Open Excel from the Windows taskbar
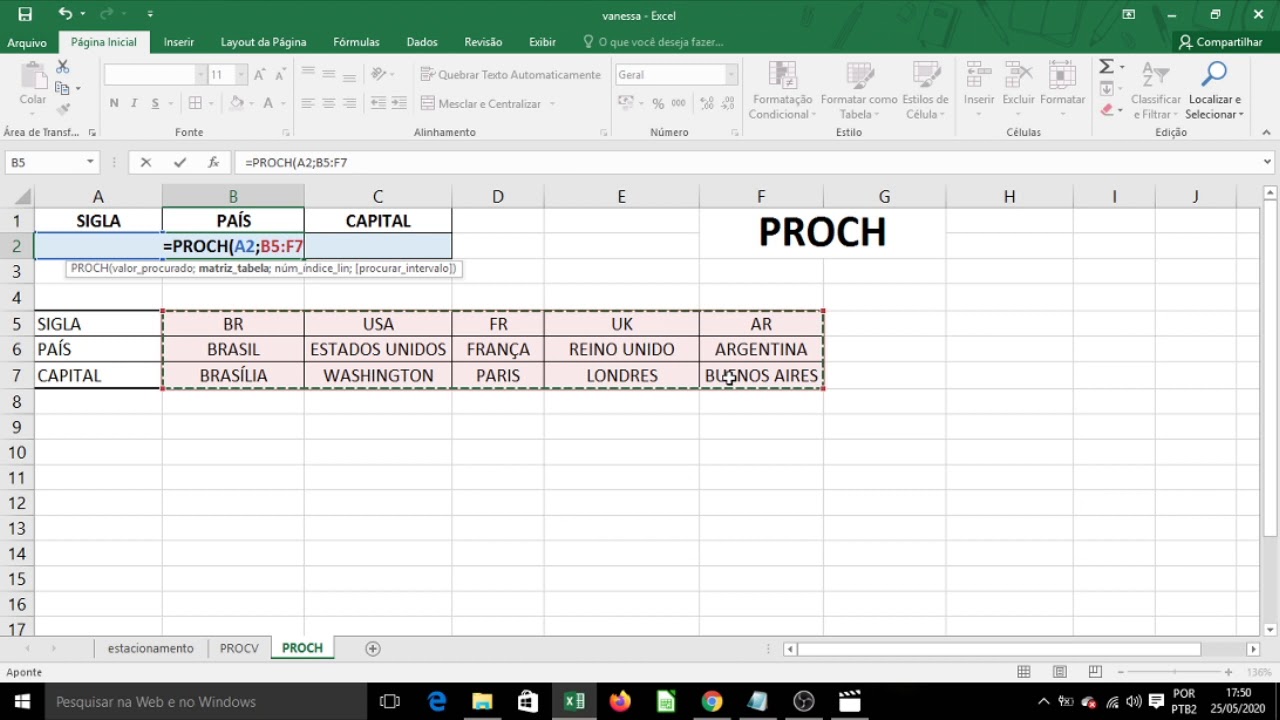This screenshot has height=720, width=1280. coord(574,701)
